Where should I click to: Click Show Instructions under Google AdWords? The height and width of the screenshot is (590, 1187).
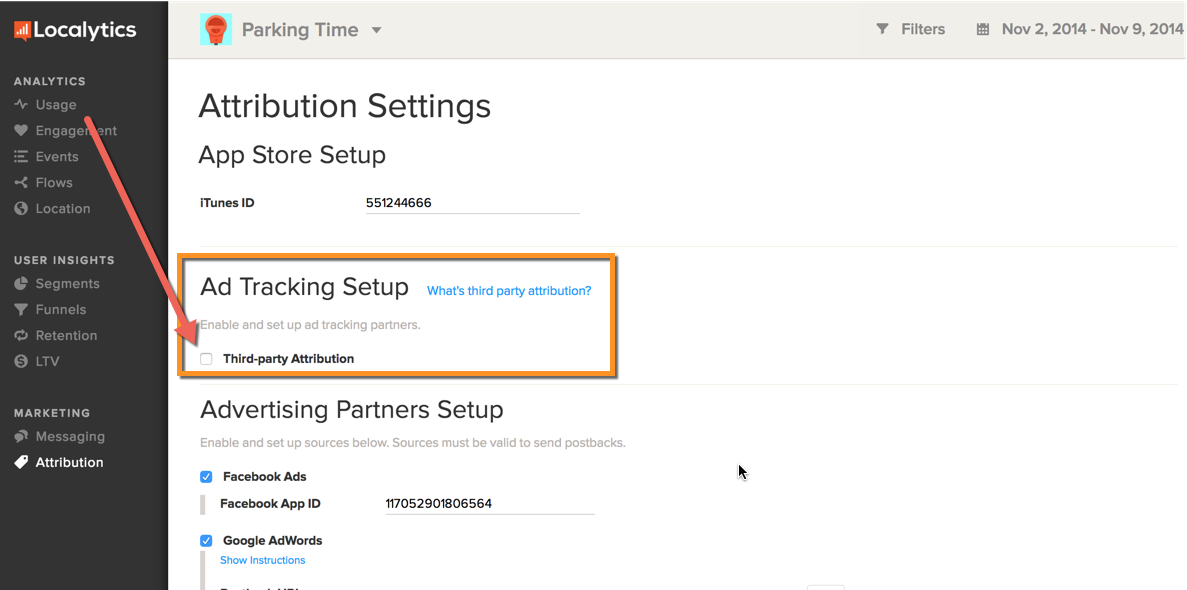pos(263,560)
